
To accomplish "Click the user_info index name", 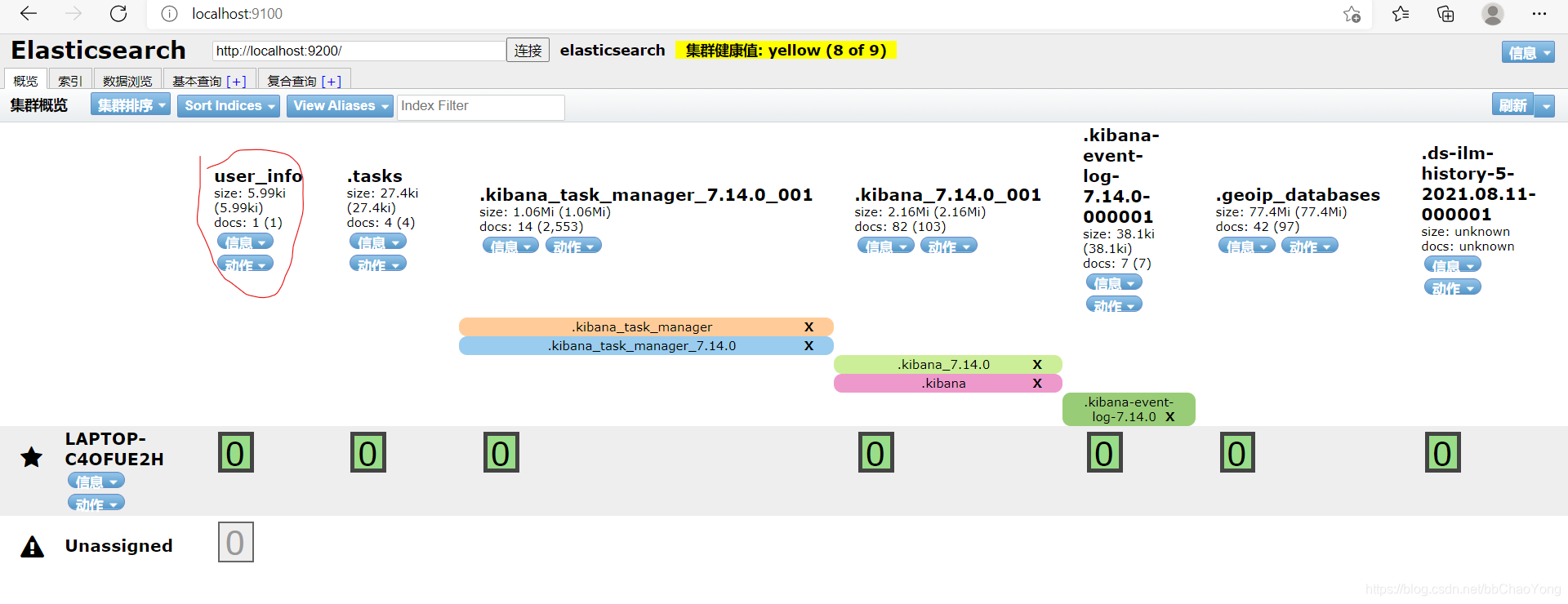I will coord(258,175).
